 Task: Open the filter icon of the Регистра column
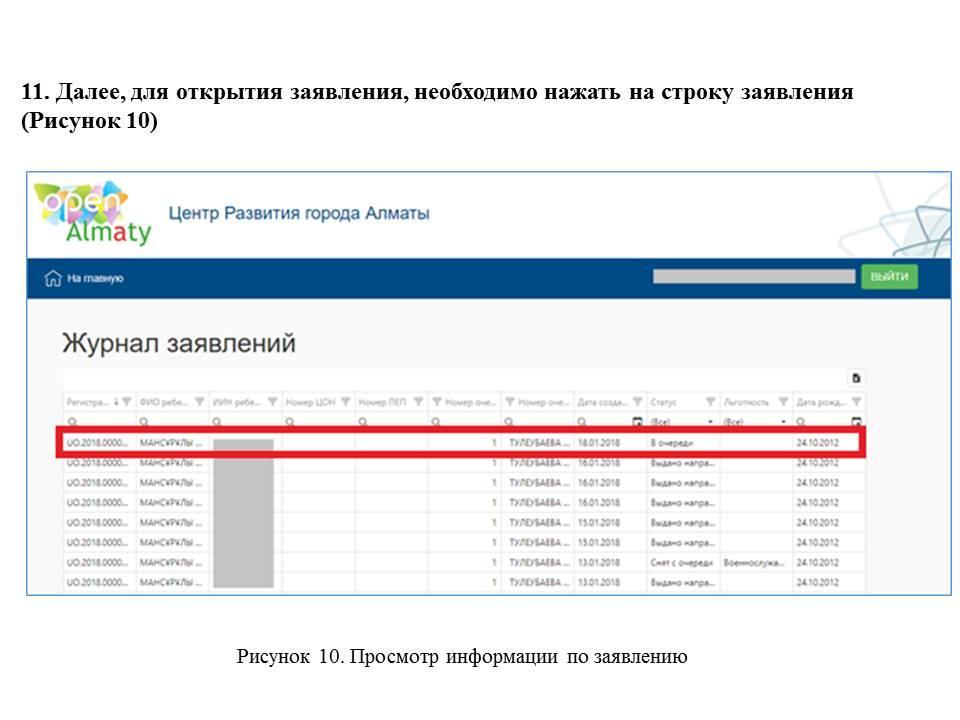126,402
